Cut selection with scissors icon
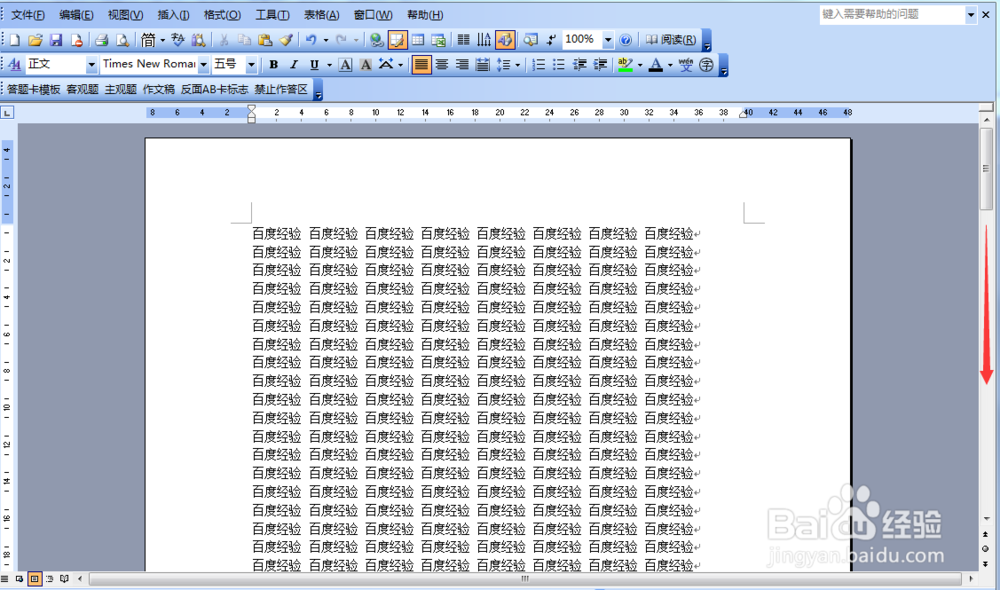Image resolution: width=1000 pixels, height=590 pixels. [224, 40]
